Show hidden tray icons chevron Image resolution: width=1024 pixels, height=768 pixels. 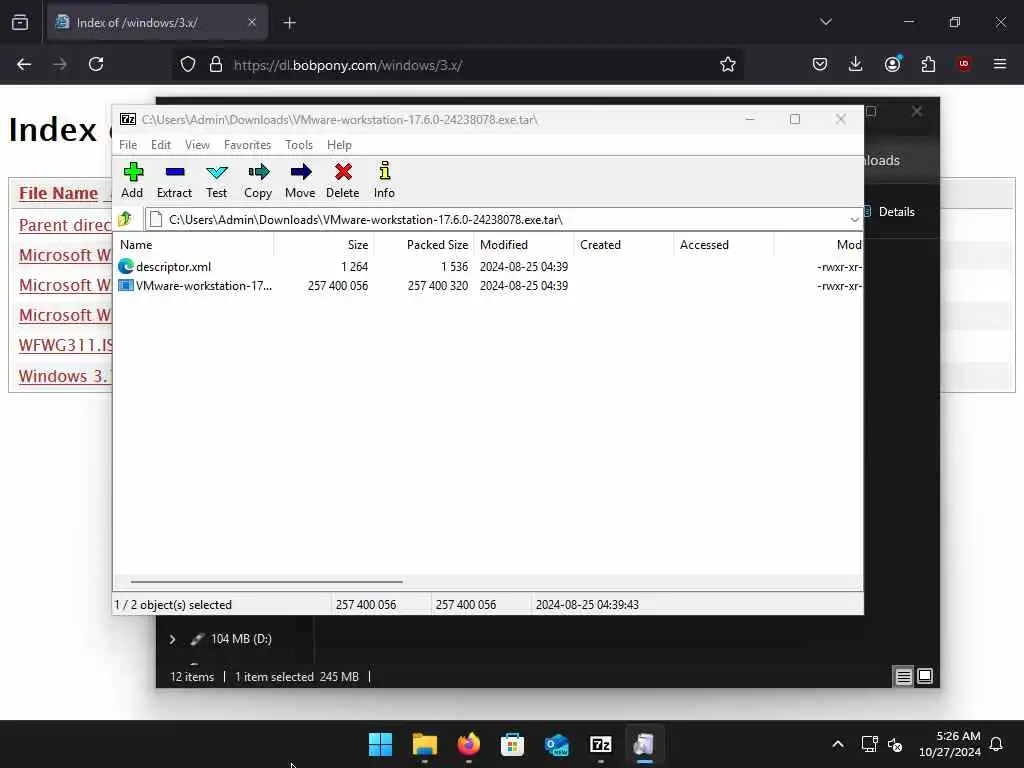838,744
